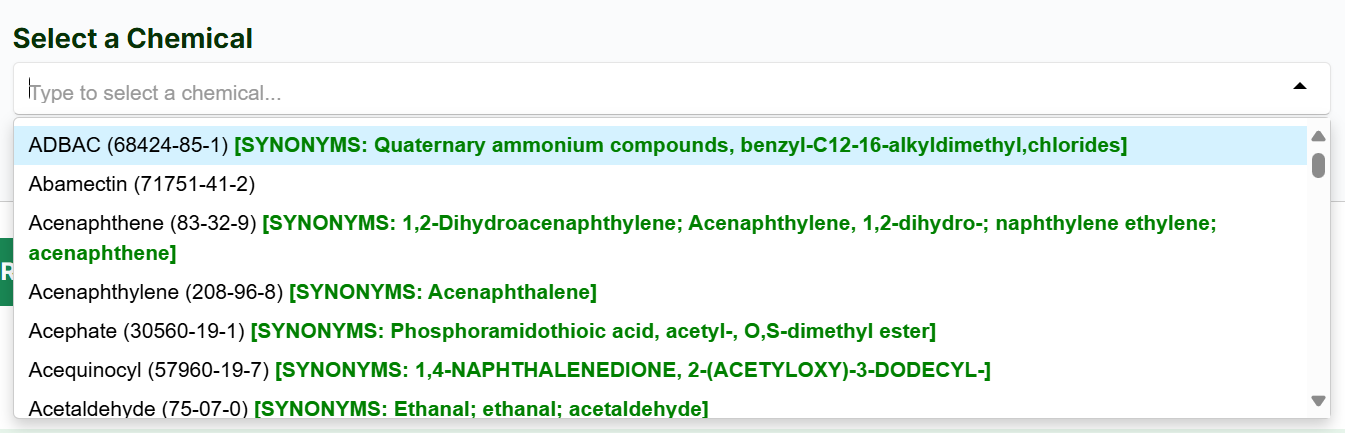Select Acenaphthene (83-32-9) entry
The image size is (1345, 433).
click(x=143, y=224)
